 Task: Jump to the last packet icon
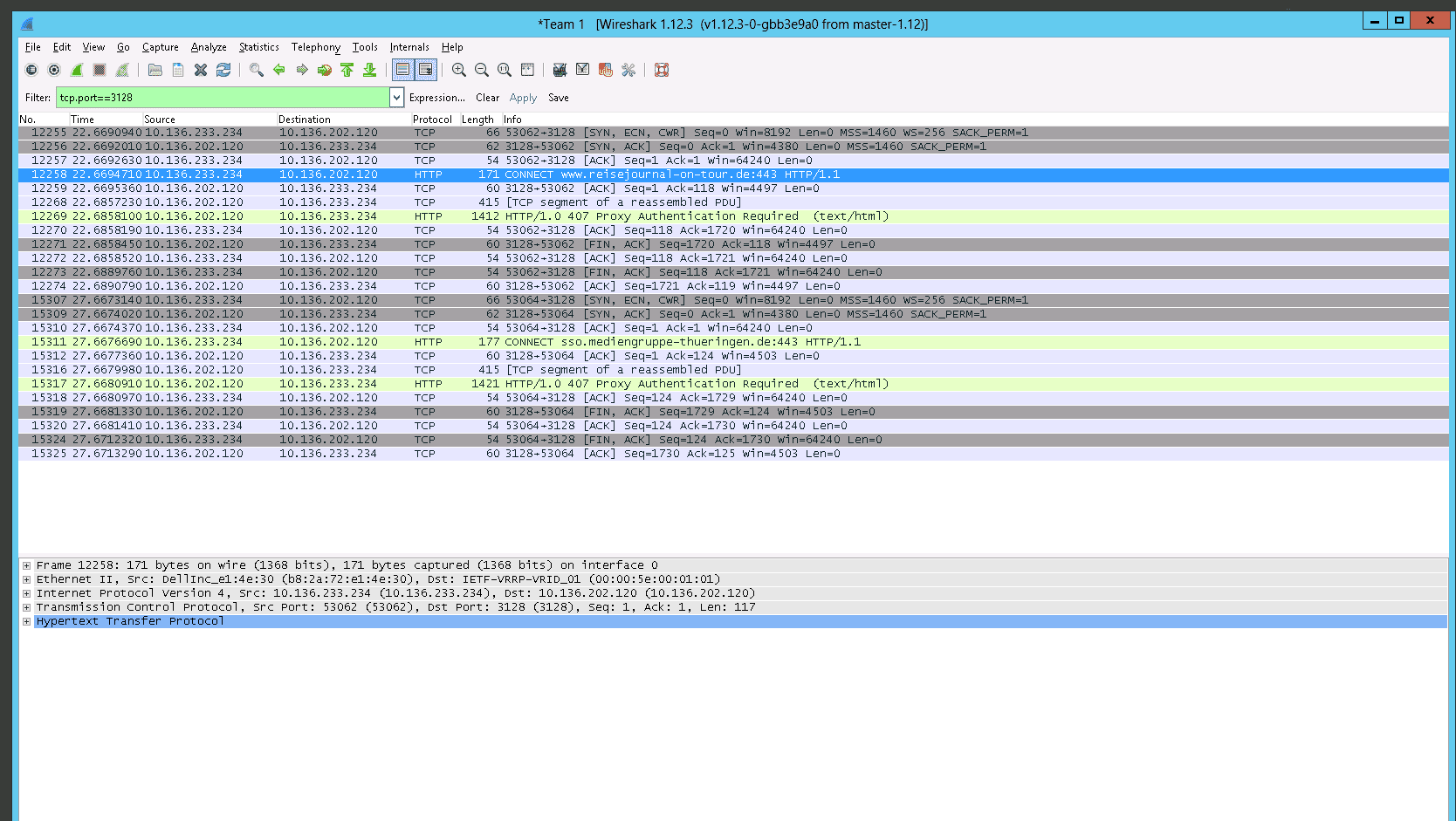(370, 70)
